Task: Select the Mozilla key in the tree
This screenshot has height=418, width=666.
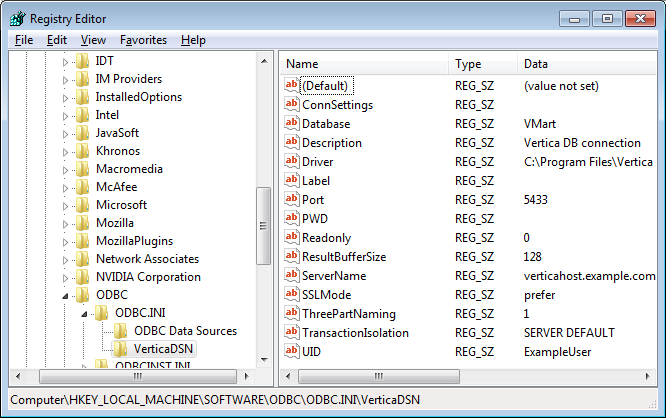Action: pyautogui.click(x=114, y=223)
